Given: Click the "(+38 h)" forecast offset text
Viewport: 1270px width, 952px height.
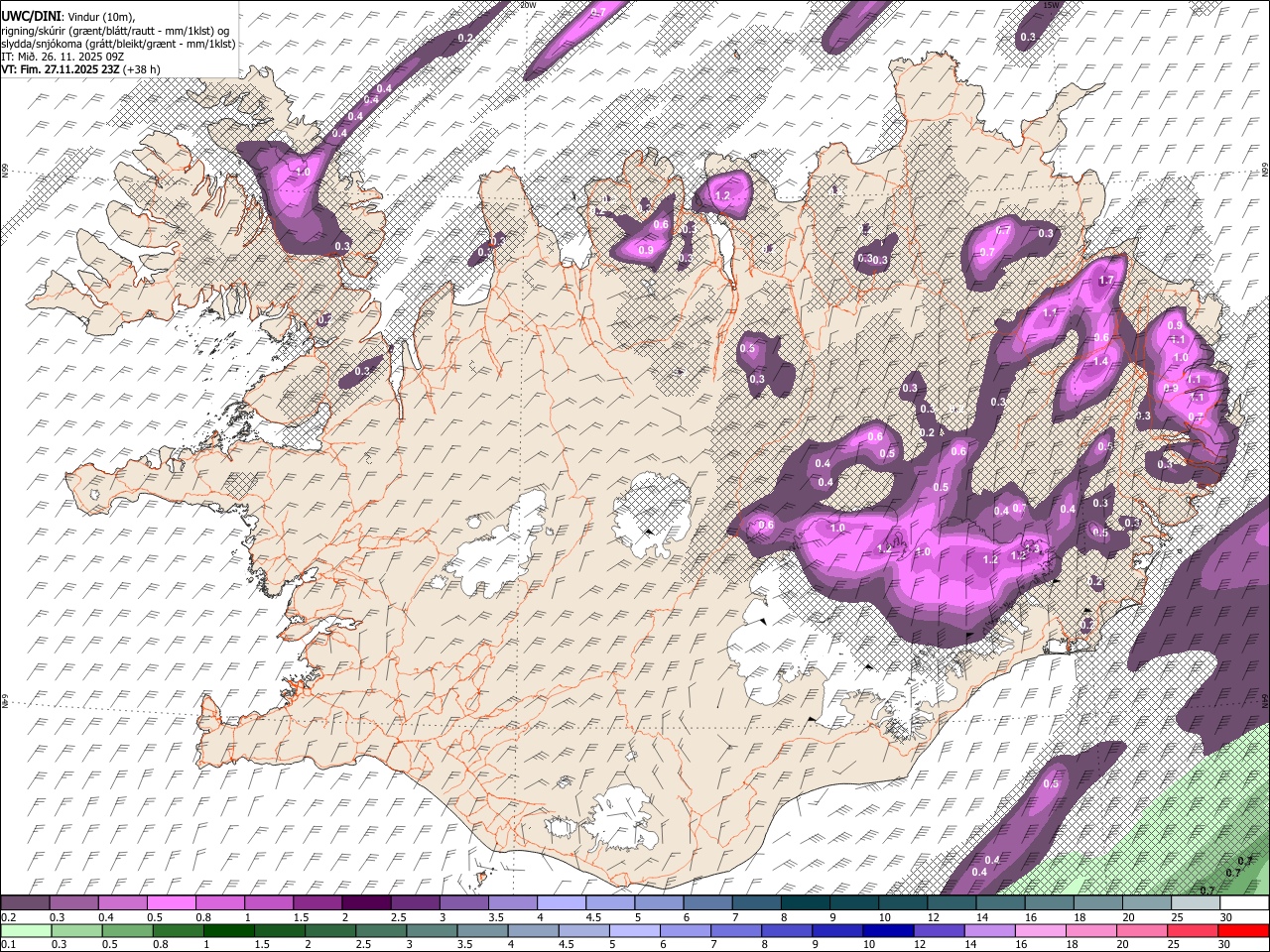Looking at the screenshot, I should (142, 69).
